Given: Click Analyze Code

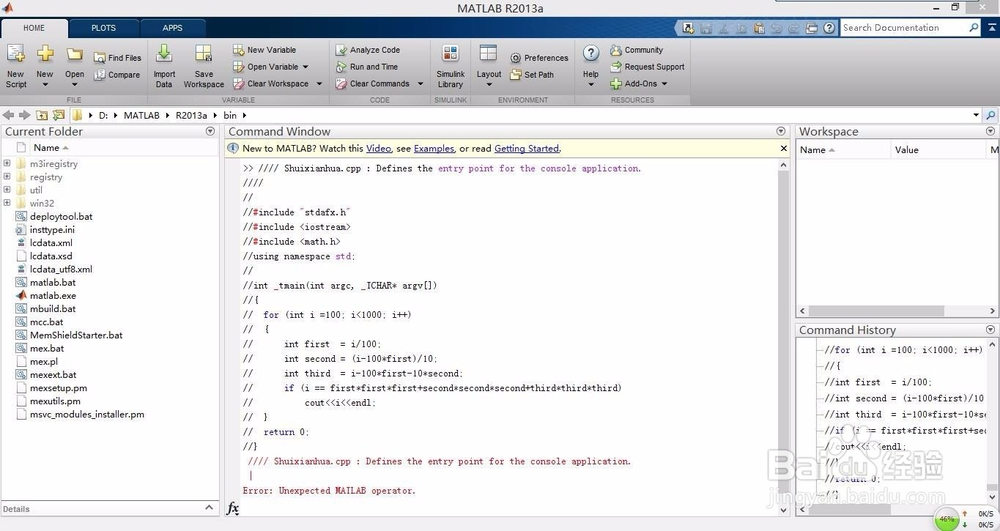Looking at the screenshot, I should click(367, 50).
